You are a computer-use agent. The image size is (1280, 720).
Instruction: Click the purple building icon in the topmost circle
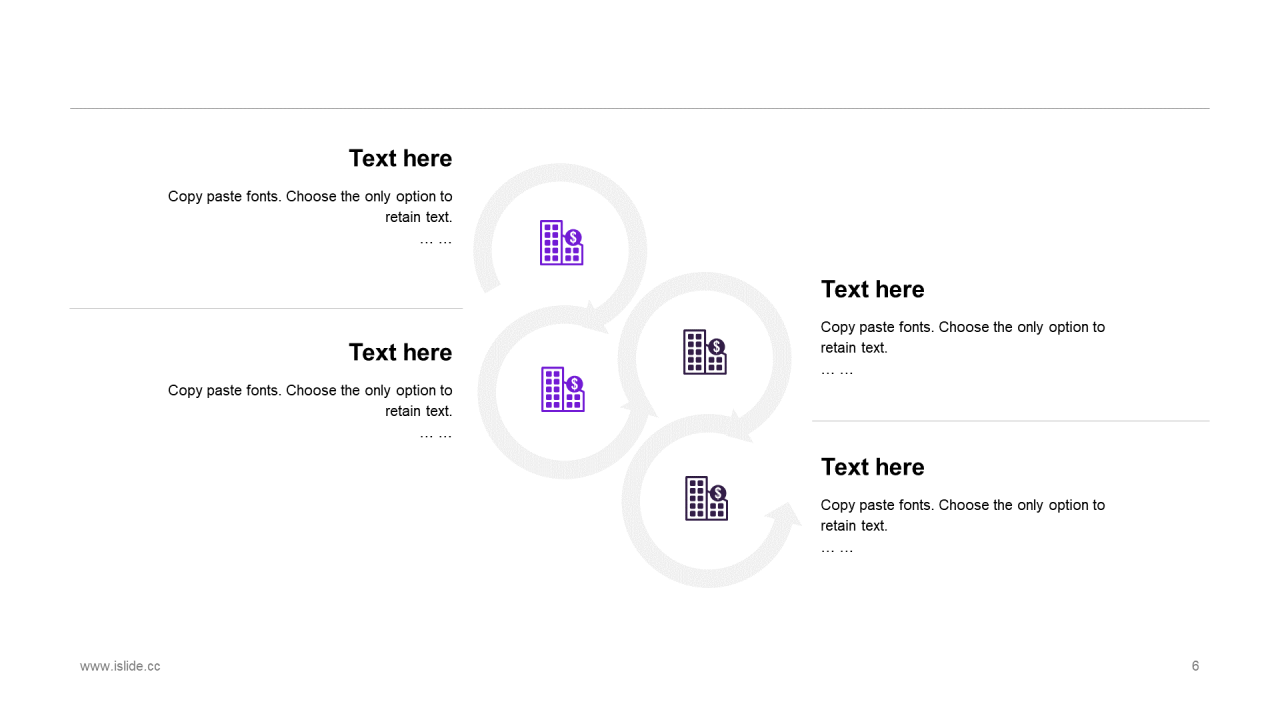pyautogui.click(x=561, y=243)
